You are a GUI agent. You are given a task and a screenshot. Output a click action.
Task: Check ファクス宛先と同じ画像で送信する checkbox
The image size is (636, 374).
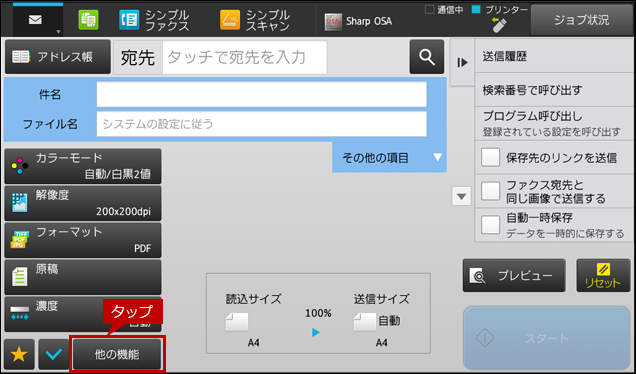[490, 191]
